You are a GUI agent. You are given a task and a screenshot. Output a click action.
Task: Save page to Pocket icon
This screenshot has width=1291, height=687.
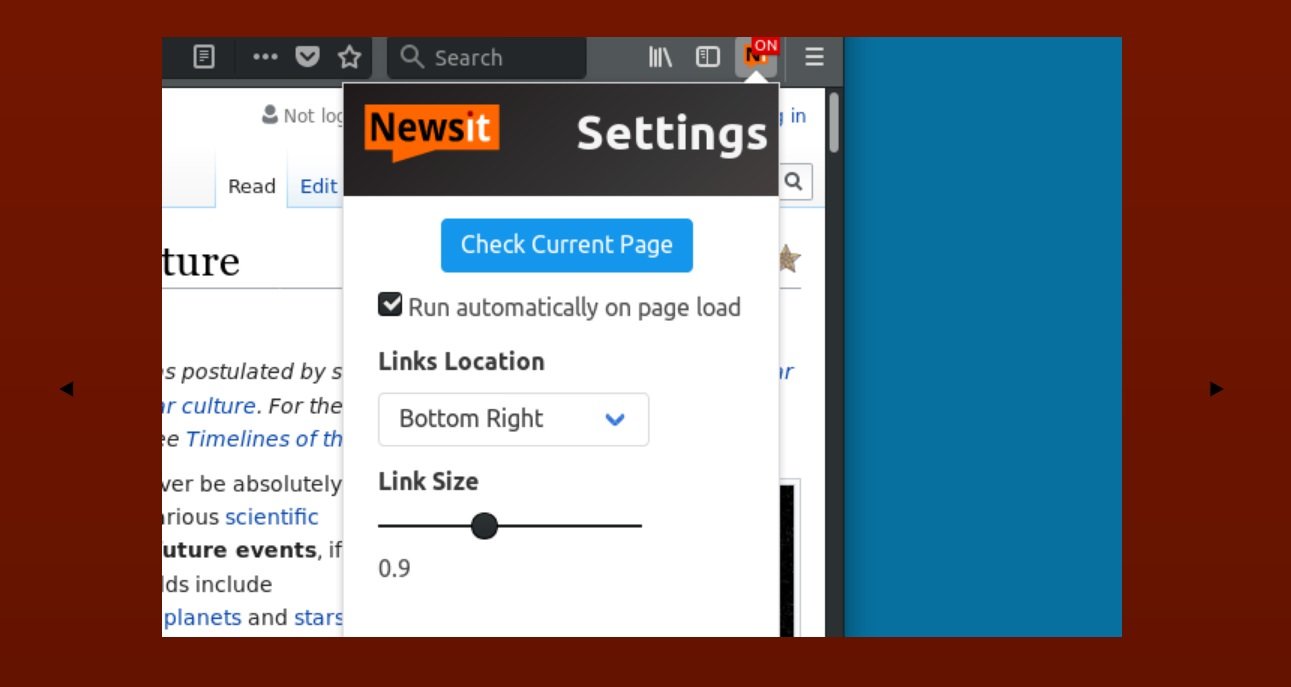click(308, 57)
